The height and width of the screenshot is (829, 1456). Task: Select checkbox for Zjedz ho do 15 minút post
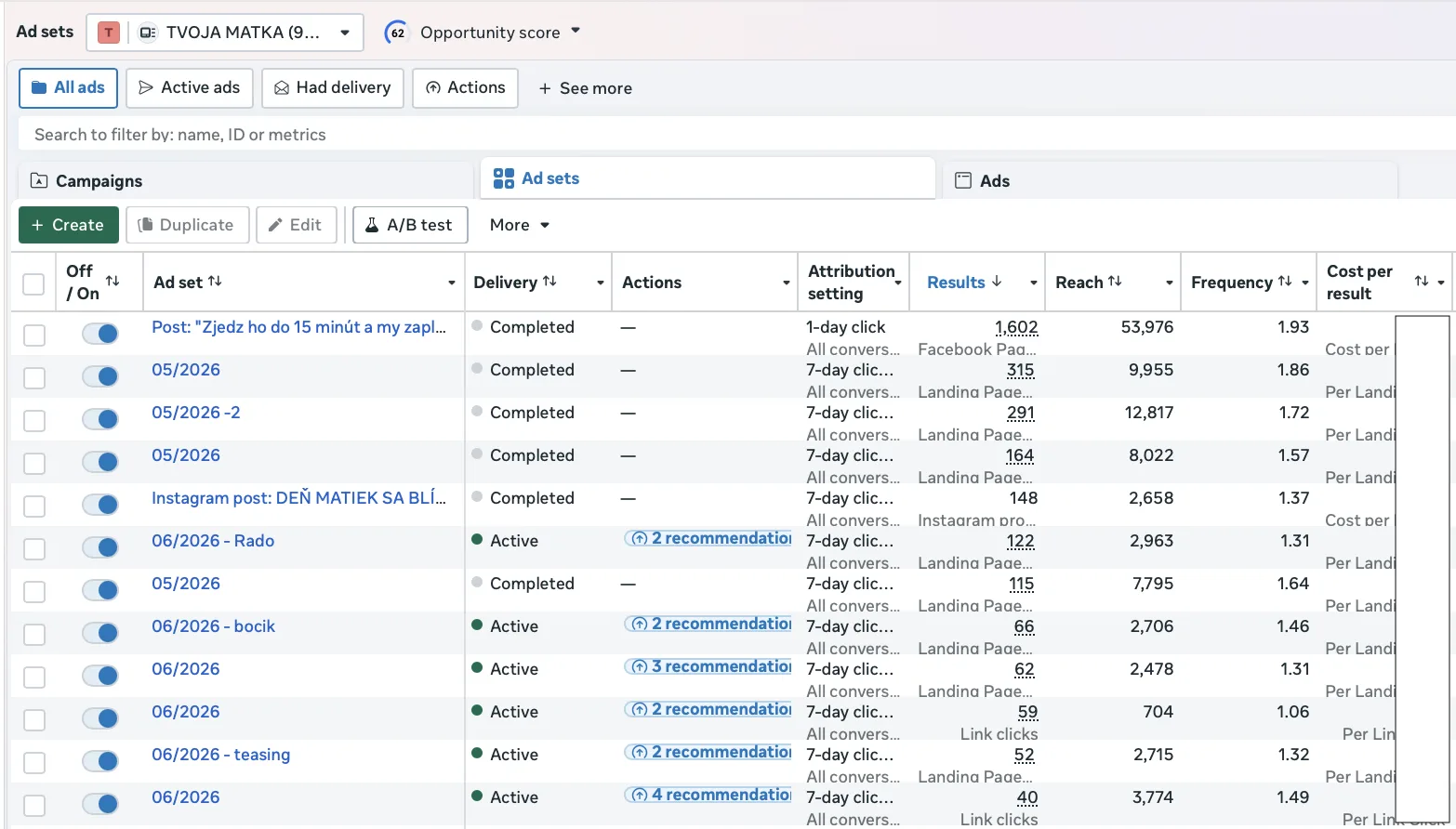[34, 335]
